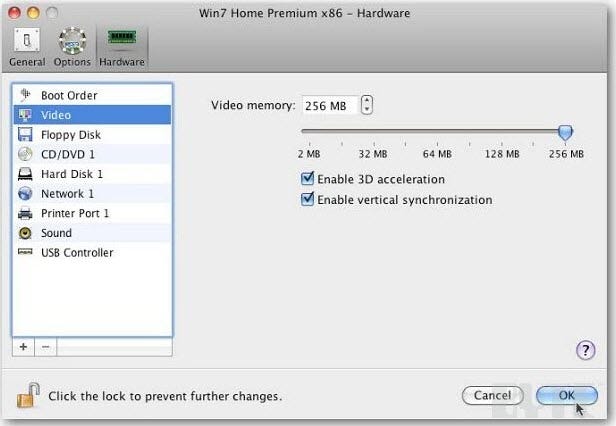This screenshot has height=426, width=616.
Task: Switch to the Hardware tab
Action: [121, 47]
